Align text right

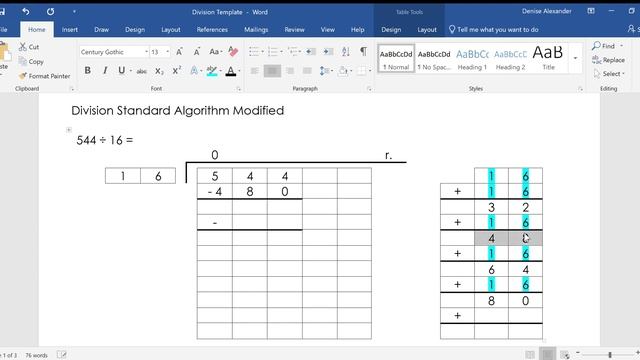(290, 71)
